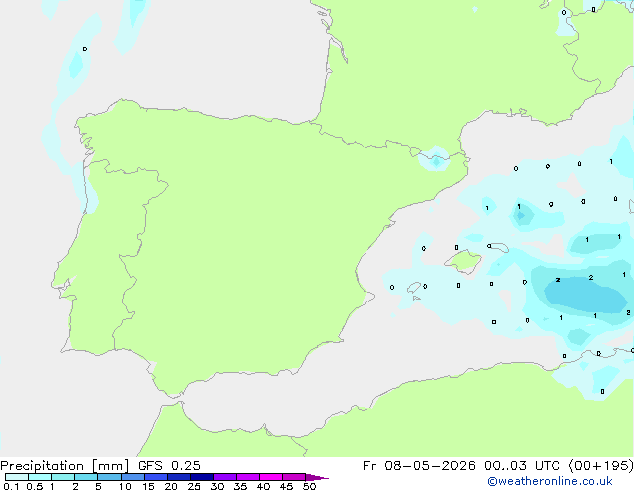
Task: Pick the 15–20 mm royal blue swatch
Action: point(155,477)
